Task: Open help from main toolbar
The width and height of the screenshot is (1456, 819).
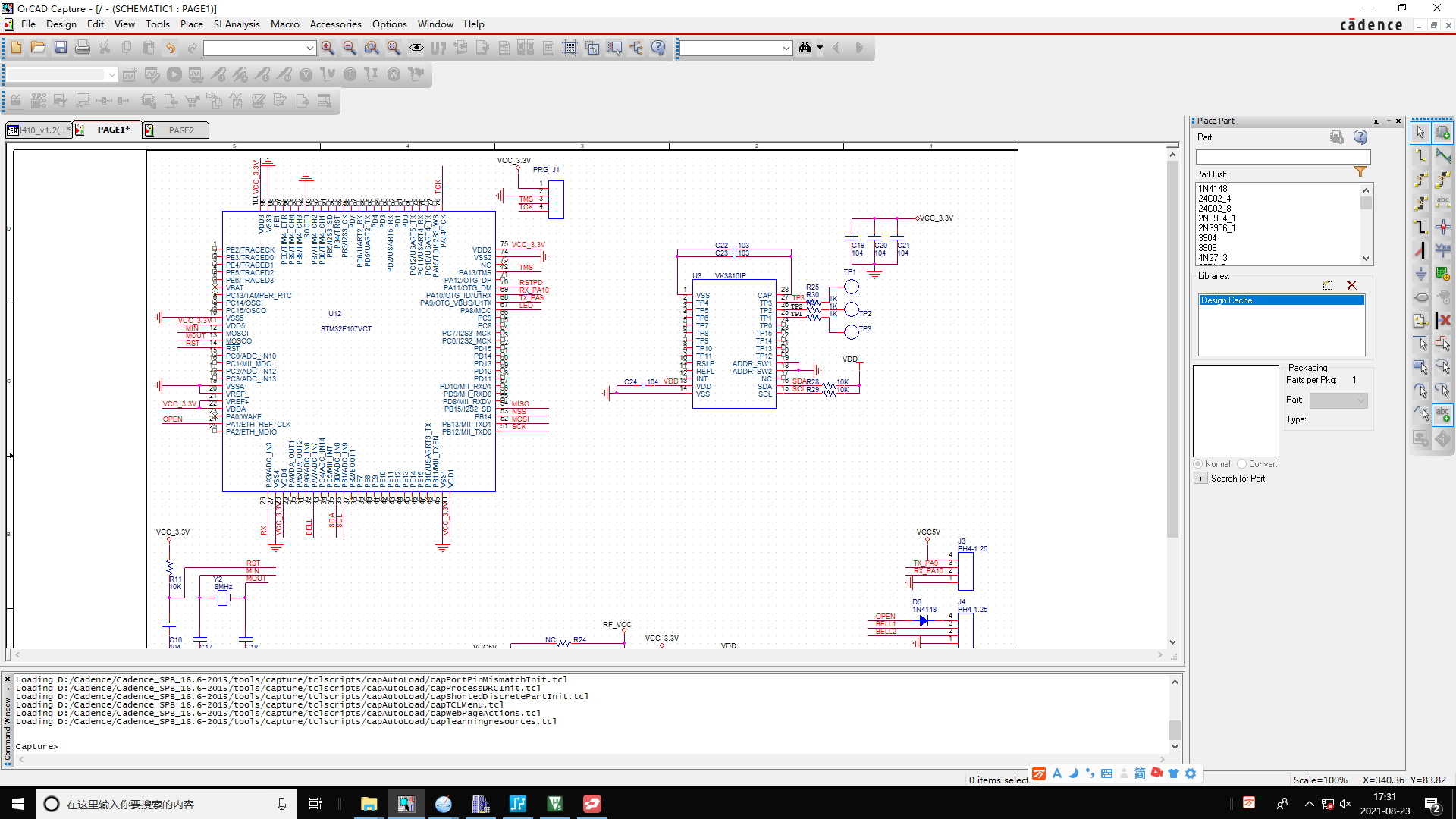Action: pos(658,48)
